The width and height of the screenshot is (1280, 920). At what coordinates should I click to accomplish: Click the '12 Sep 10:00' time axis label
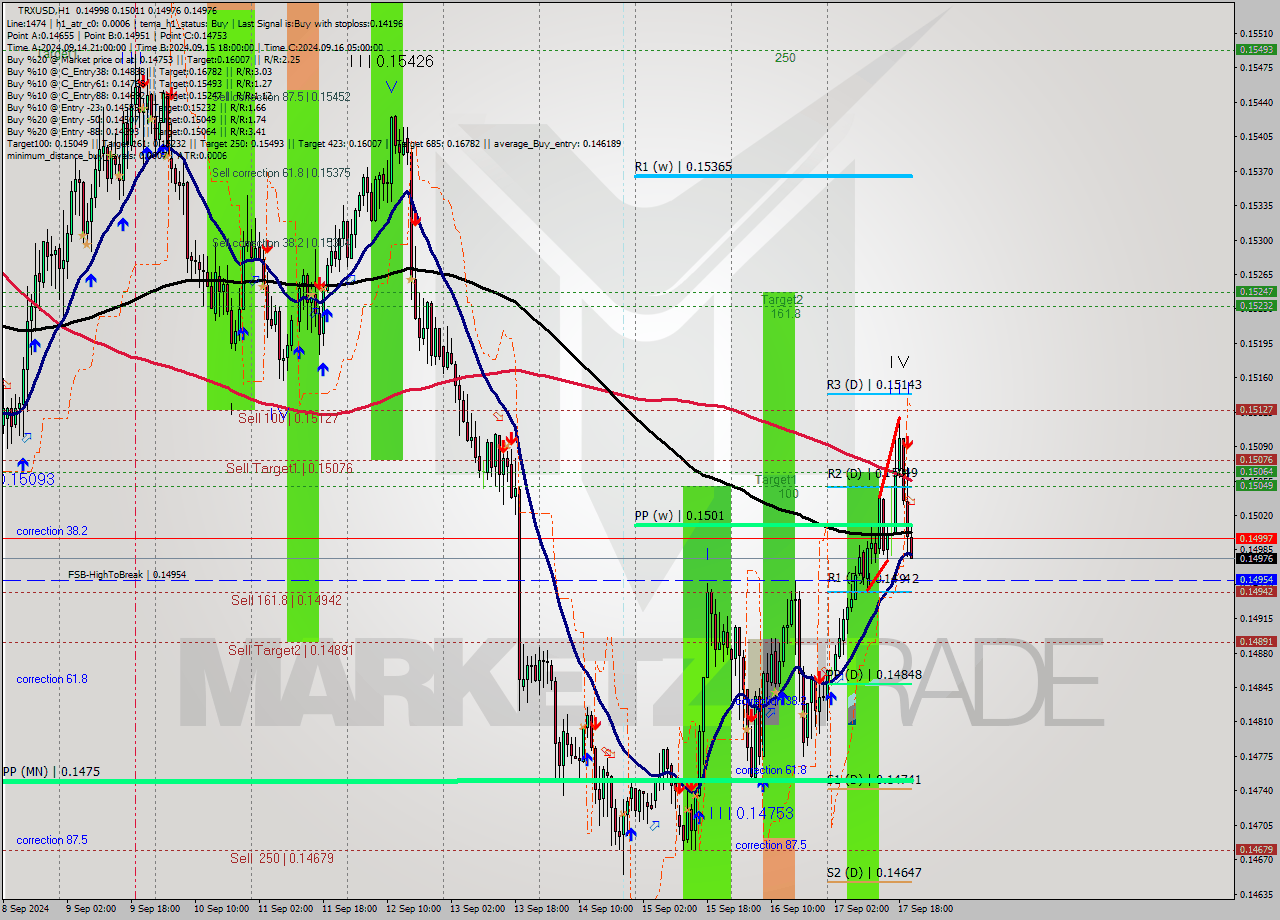(413, 909)
